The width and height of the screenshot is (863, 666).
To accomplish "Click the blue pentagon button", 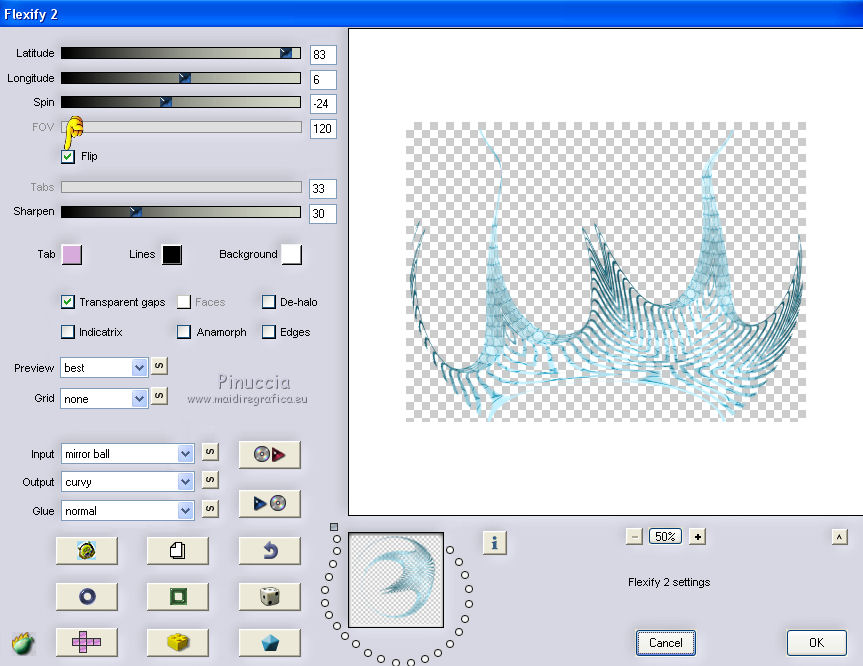I will tap(269, 642).
